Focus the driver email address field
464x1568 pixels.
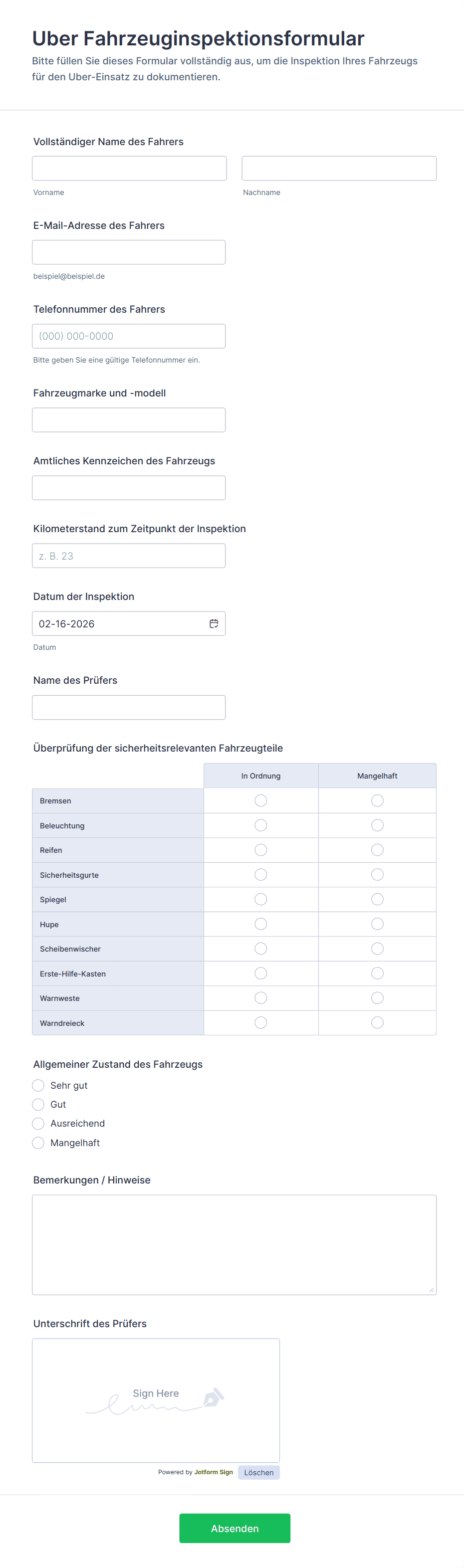tap(129, 252)
